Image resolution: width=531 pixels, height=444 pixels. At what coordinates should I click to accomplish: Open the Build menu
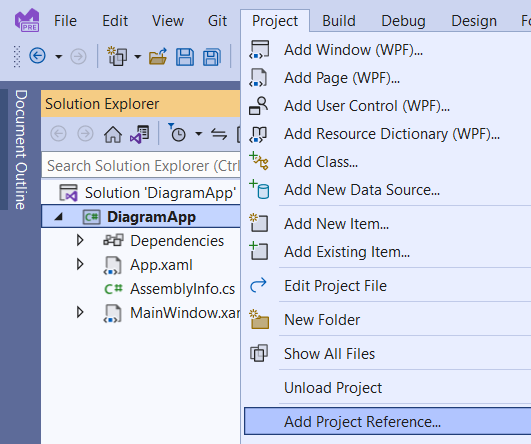pos(339,21)
